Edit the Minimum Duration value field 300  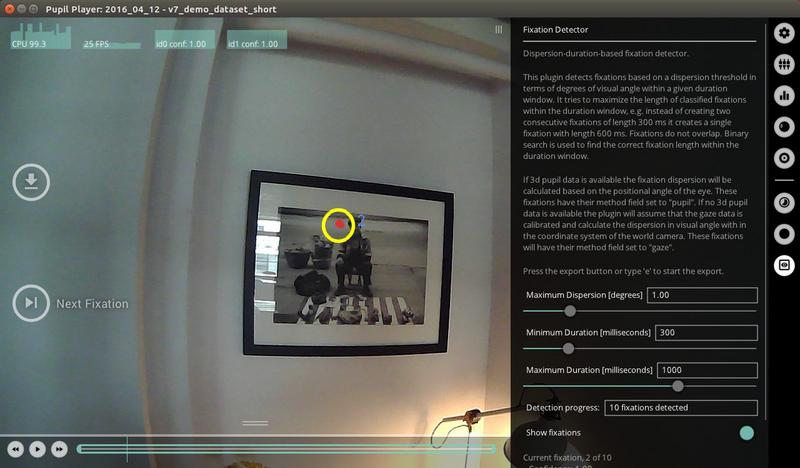click(706, 333)
